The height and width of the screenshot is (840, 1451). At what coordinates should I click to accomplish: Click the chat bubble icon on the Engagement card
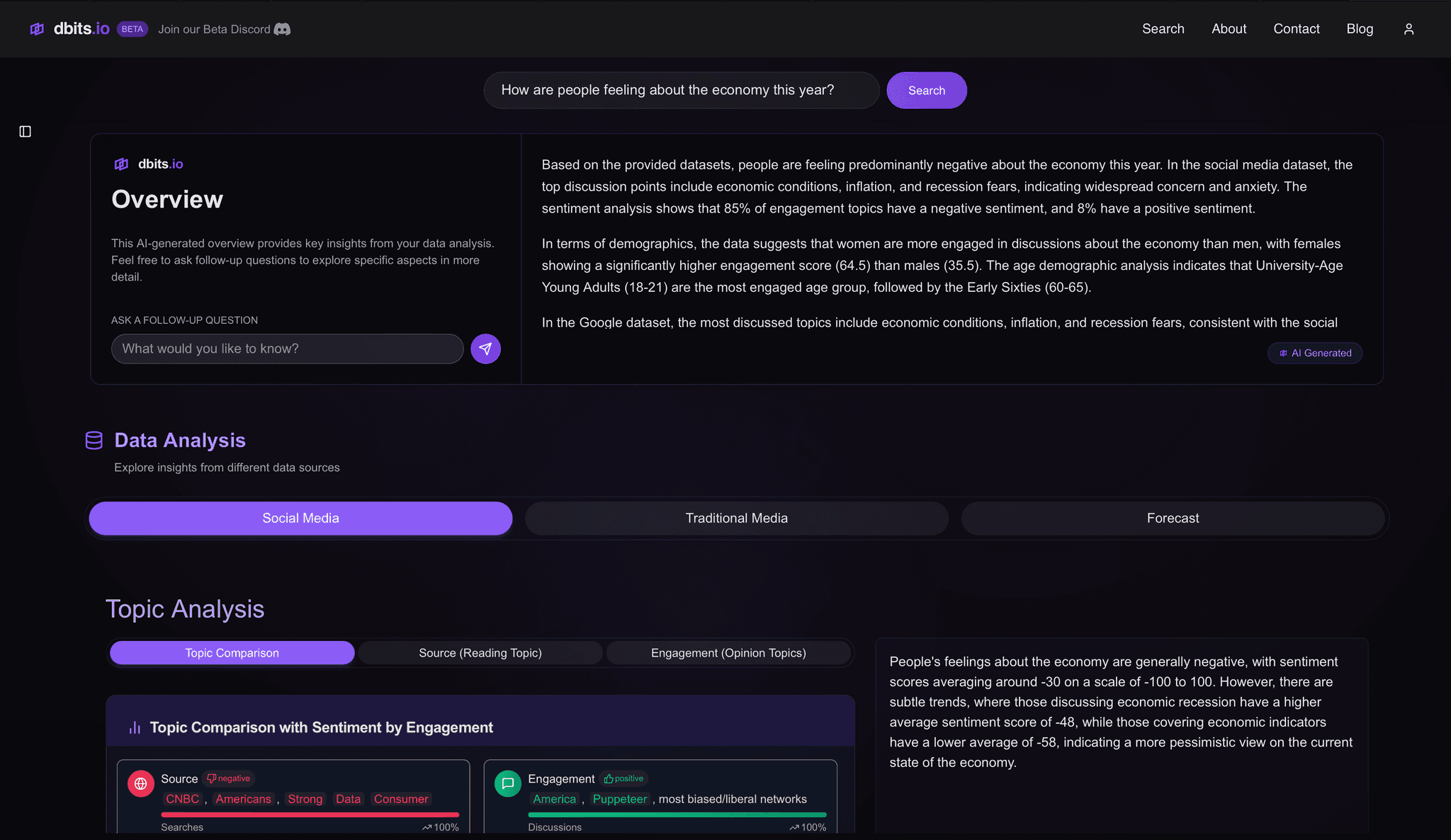point(507,783)
